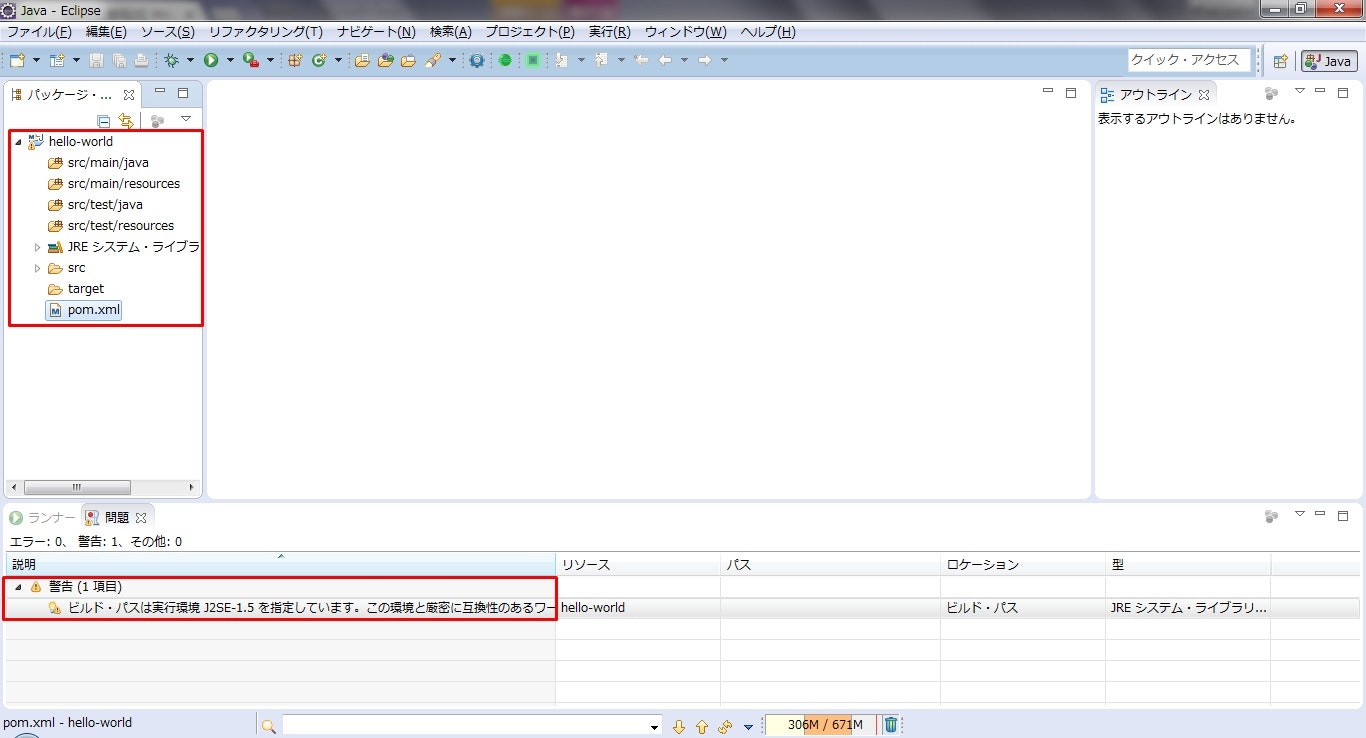Viewport: 1366px width, 738px height.
Task: Click the status bar search text field
Action: [464, 726]
